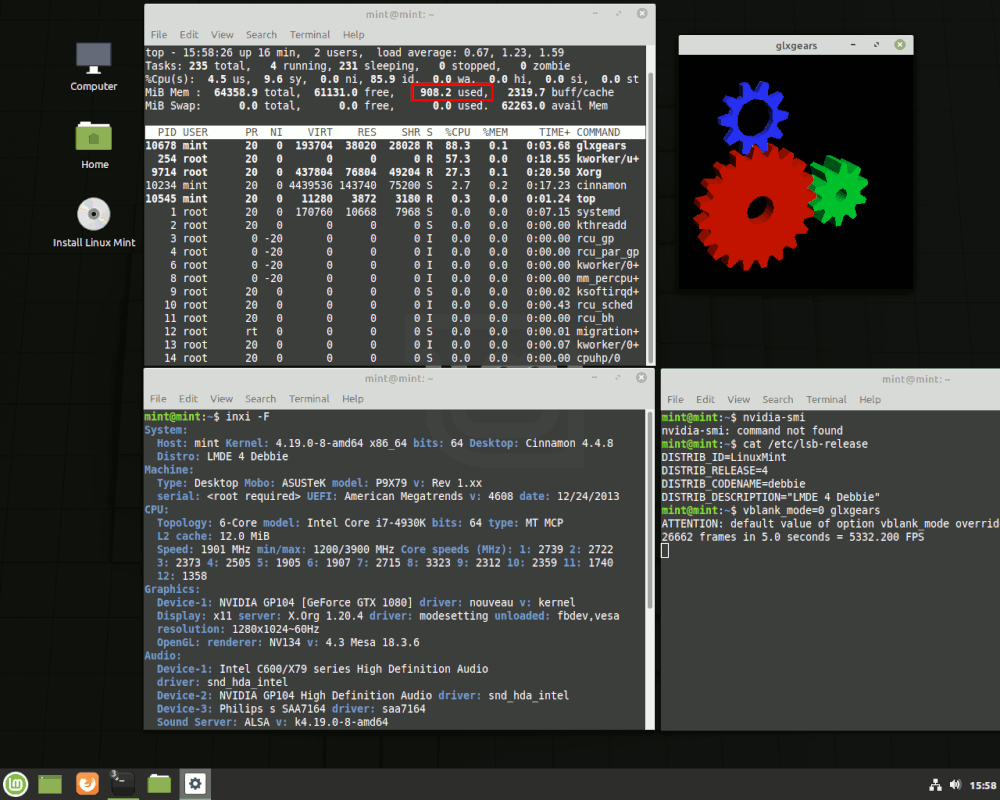Viewport: 1000px width, 800px height.
Task: Open File menu in inxi terminal
Action: (x=158, y=399)
